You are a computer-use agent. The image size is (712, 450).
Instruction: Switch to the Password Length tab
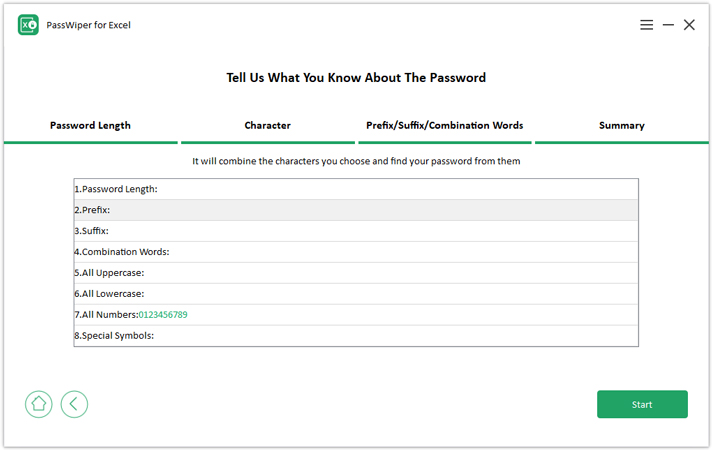[x=90, y=126]
